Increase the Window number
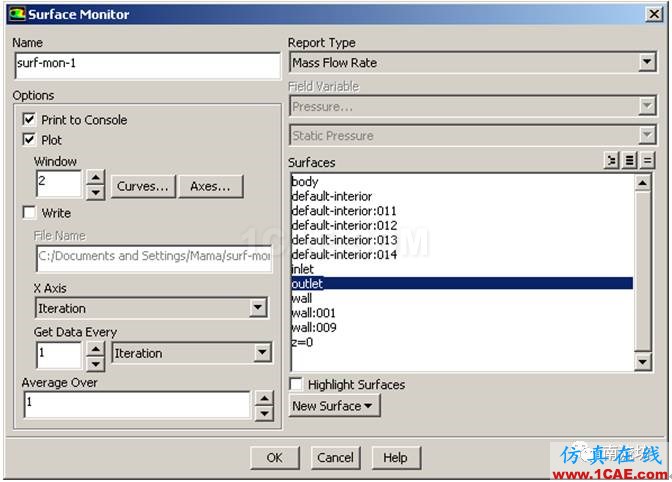672x482 pixels. coord(96,177)
